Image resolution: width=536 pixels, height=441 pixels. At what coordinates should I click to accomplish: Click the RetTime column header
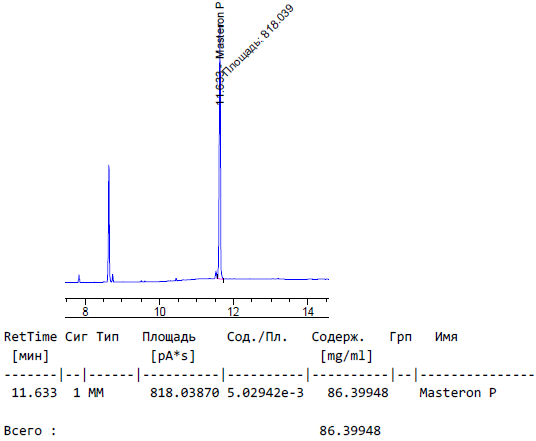click(x=30, y=337)
